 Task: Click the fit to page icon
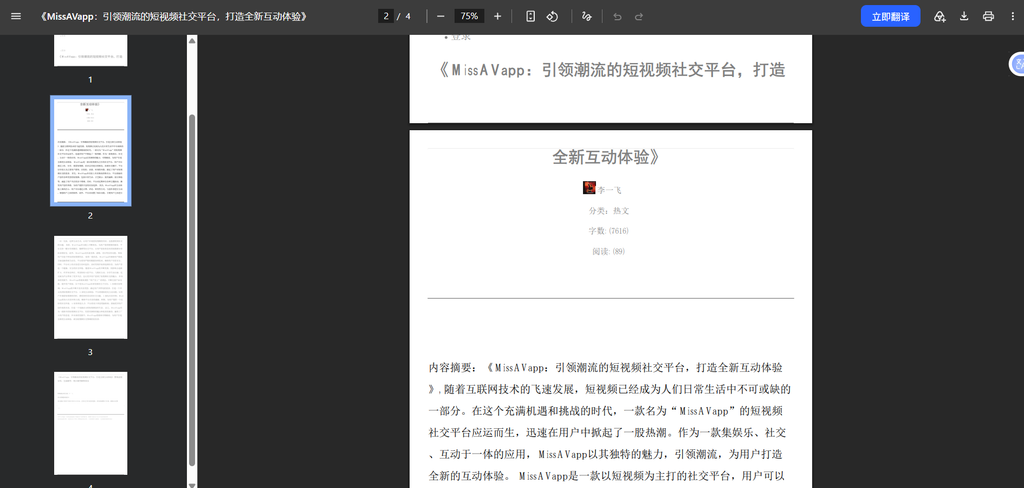(530, 16)
